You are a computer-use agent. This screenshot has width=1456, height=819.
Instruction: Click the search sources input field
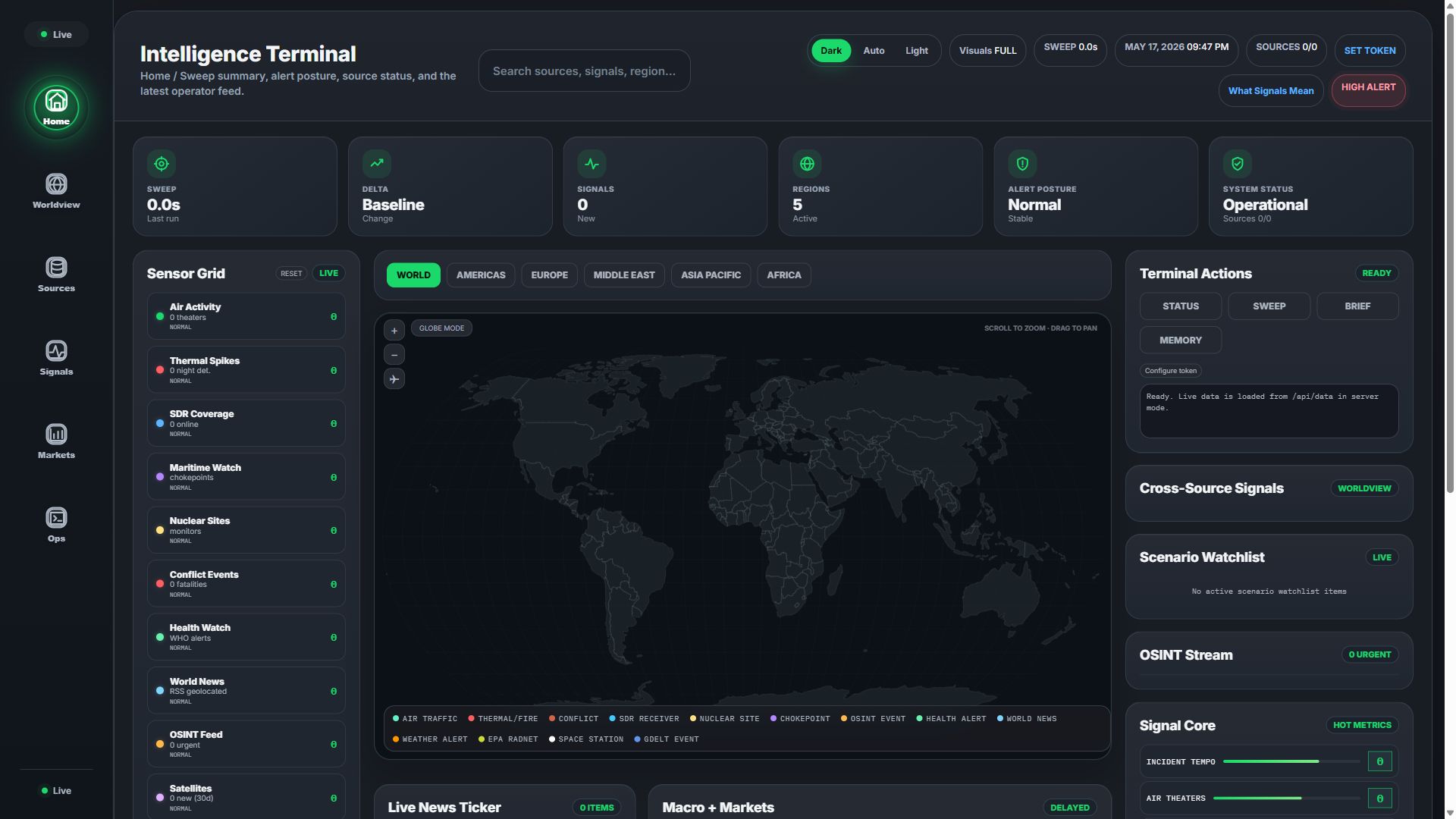point(584,71)
